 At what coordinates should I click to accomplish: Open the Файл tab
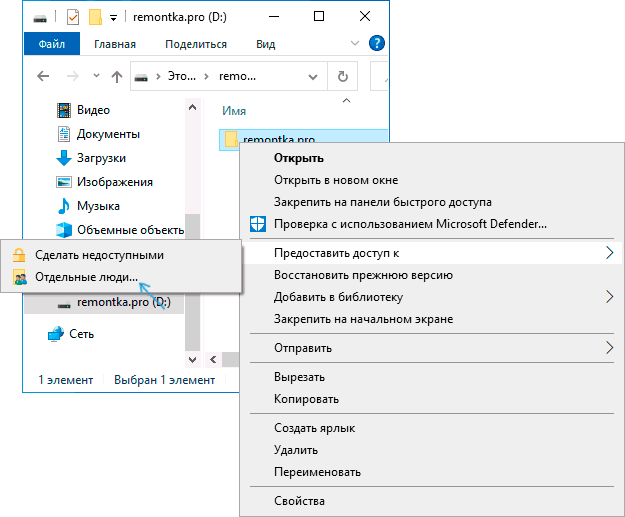[52, 44]
